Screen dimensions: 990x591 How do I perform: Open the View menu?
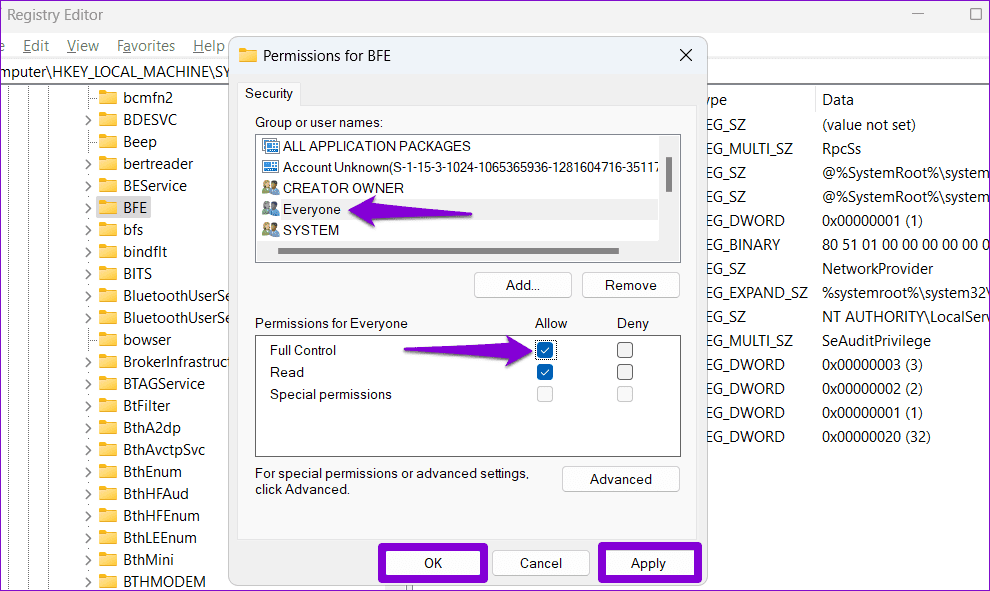point(83,46)
